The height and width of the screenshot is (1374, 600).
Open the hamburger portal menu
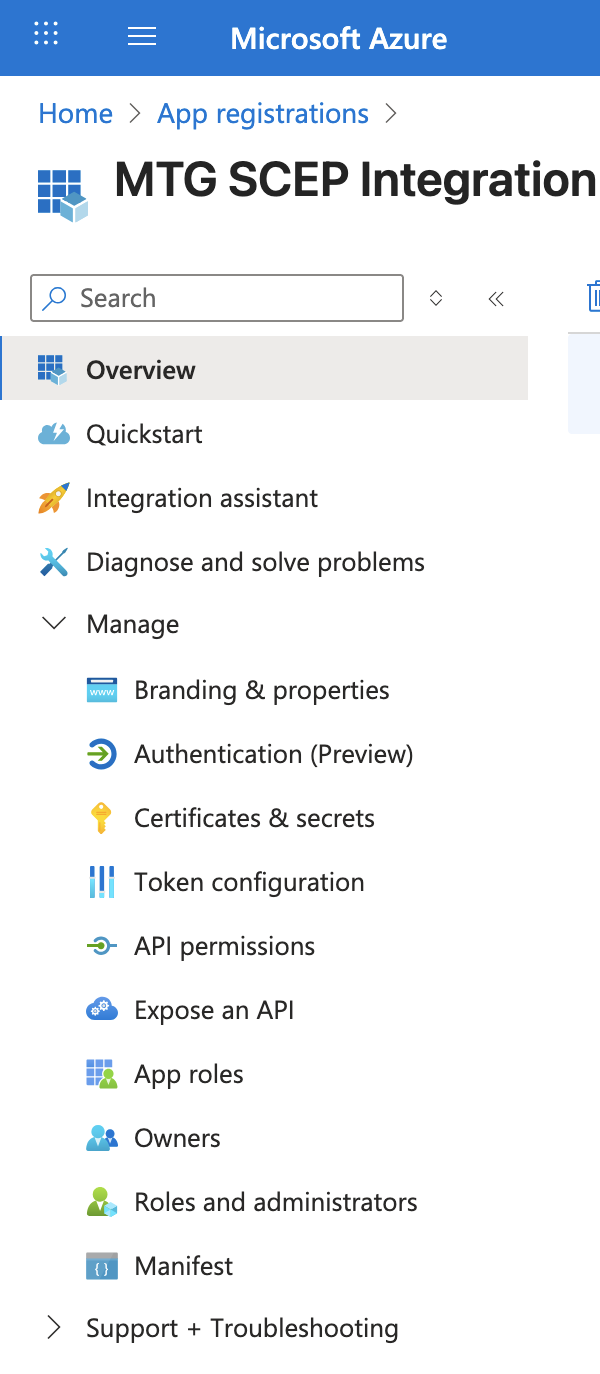[142, 37]
